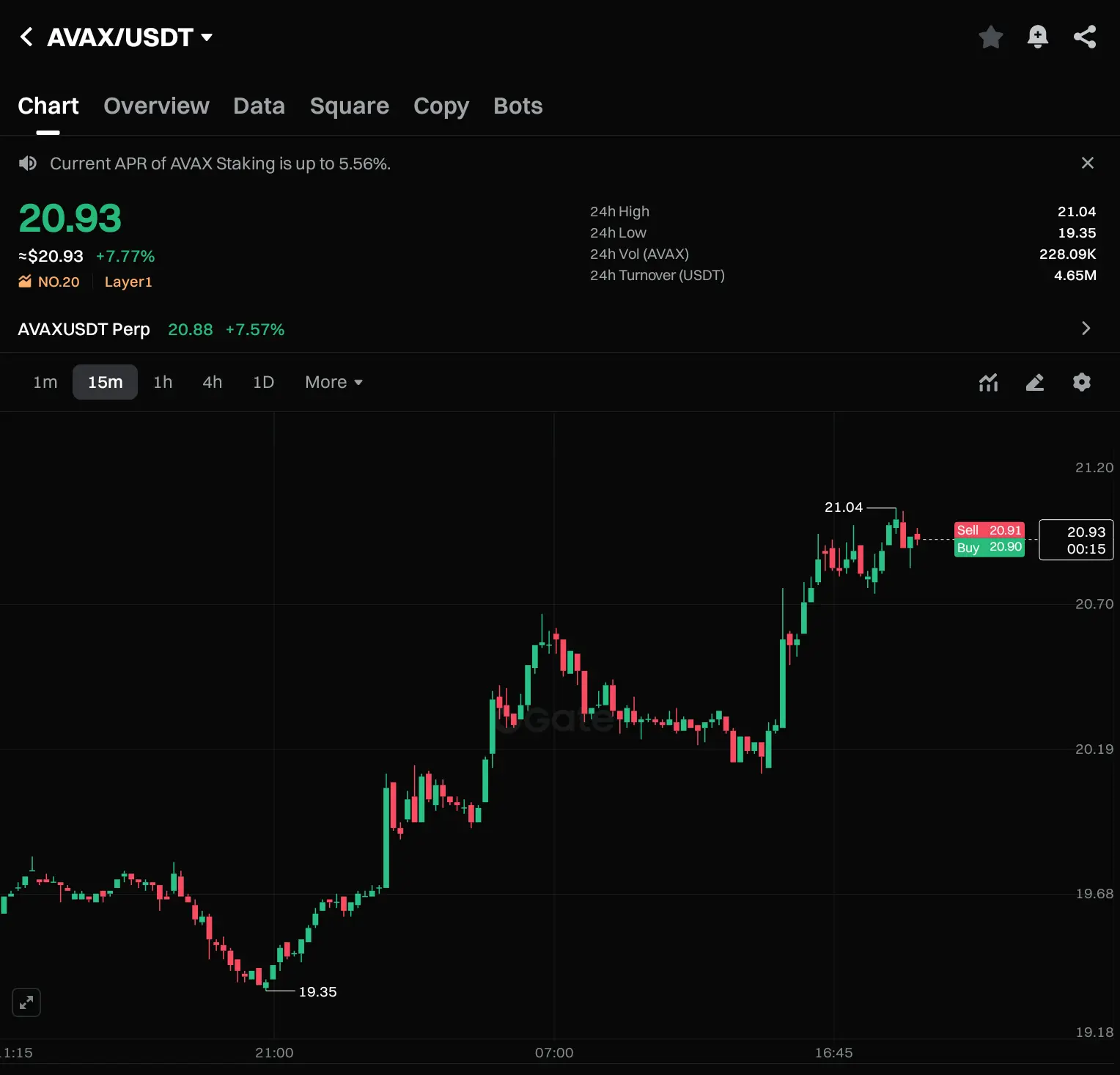Open the Data tab
This screenshot has height=1075, width=1120.
(259, 106)
